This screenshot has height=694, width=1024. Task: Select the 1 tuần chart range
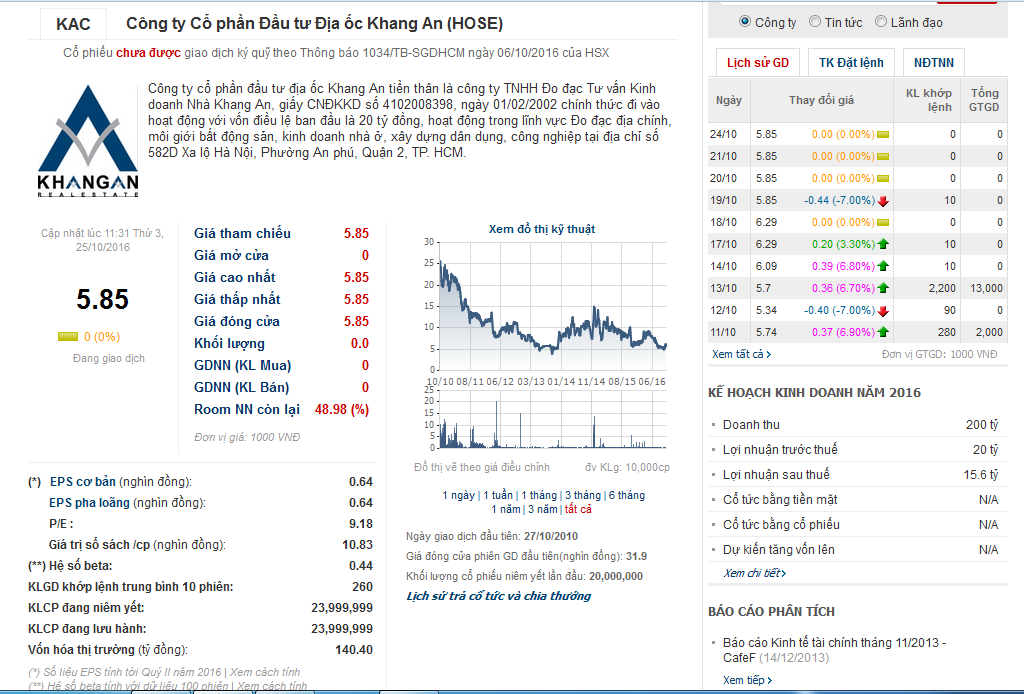tap(498, 495)
